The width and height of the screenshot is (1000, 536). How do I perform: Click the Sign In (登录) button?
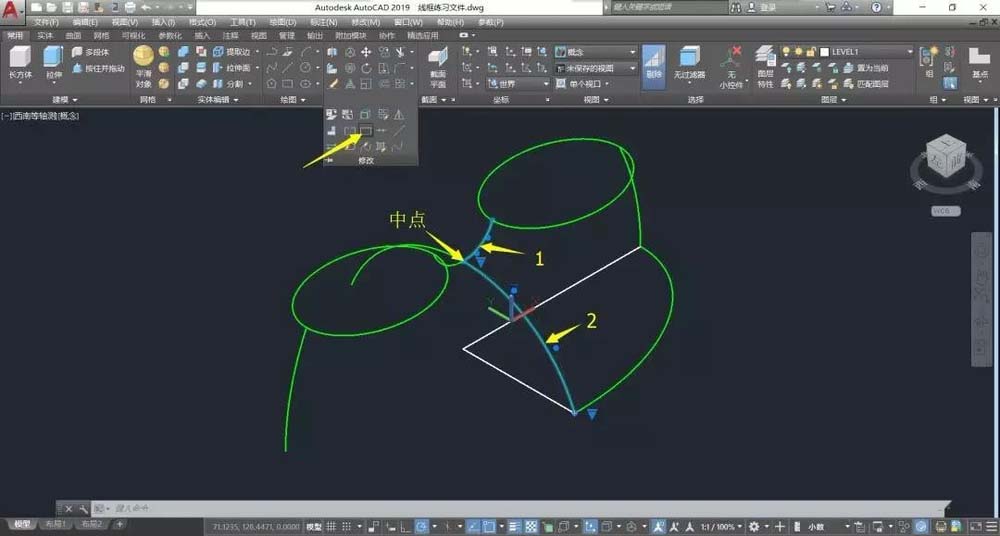(762, 8)
